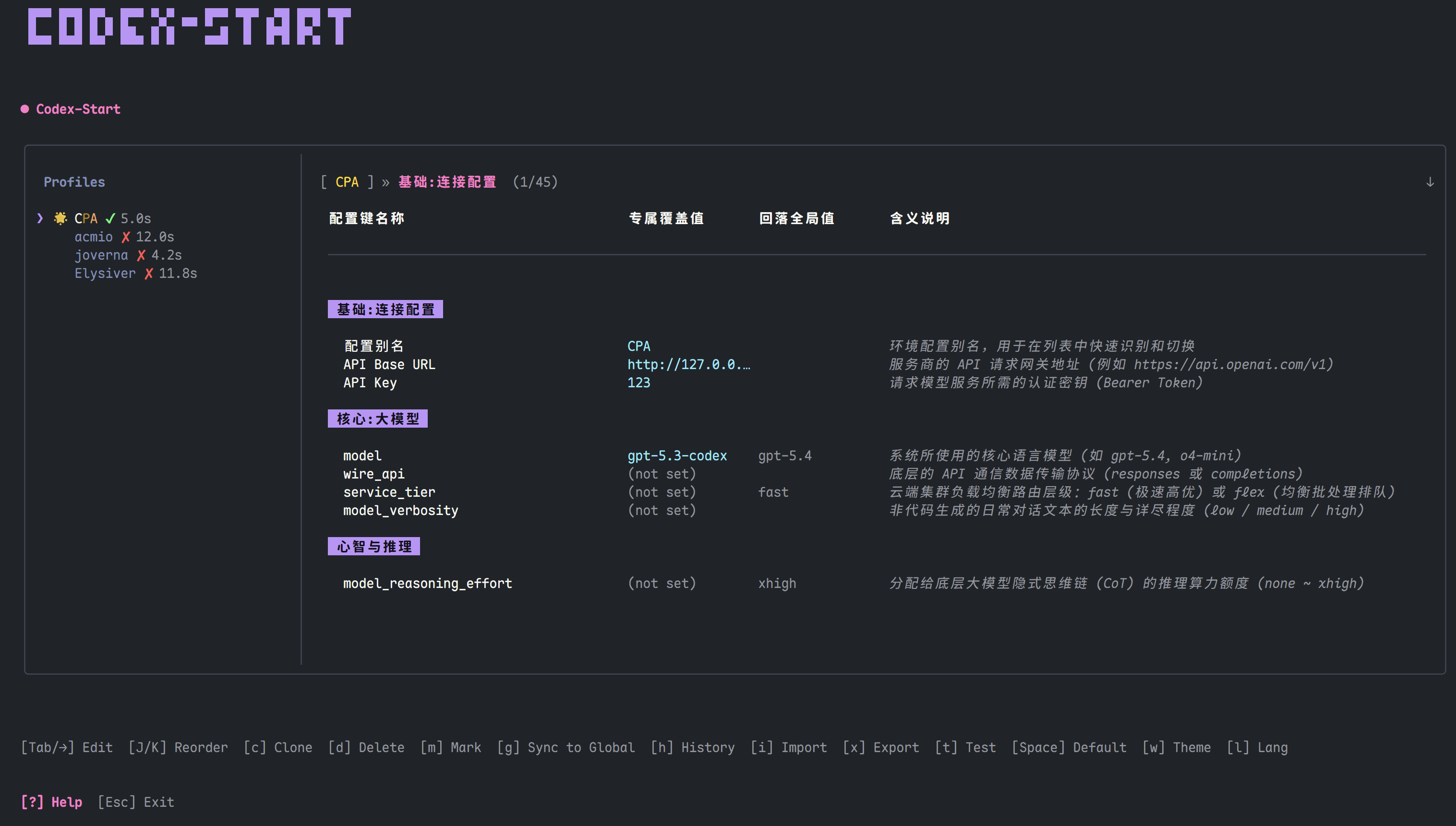Click the selection chevron beside CPA profile
Image resolution: width=1456 pixels, height=826 pixels.
(x=40, y=218)
